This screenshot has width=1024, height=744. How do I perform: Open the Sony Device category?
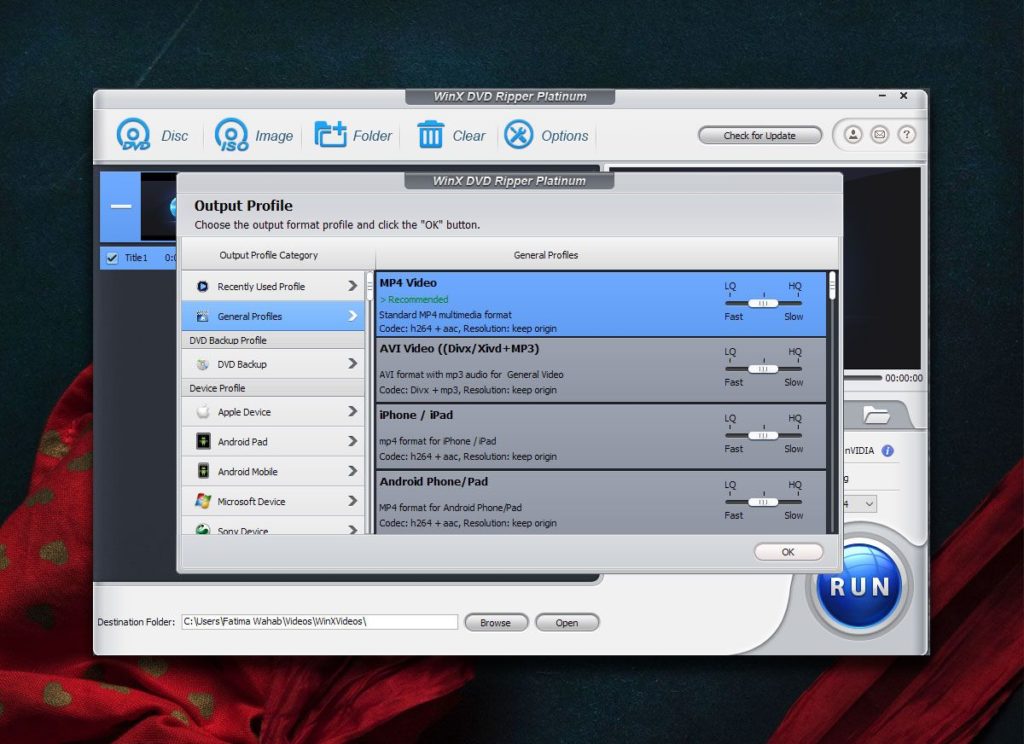click(x=271, y=530)
